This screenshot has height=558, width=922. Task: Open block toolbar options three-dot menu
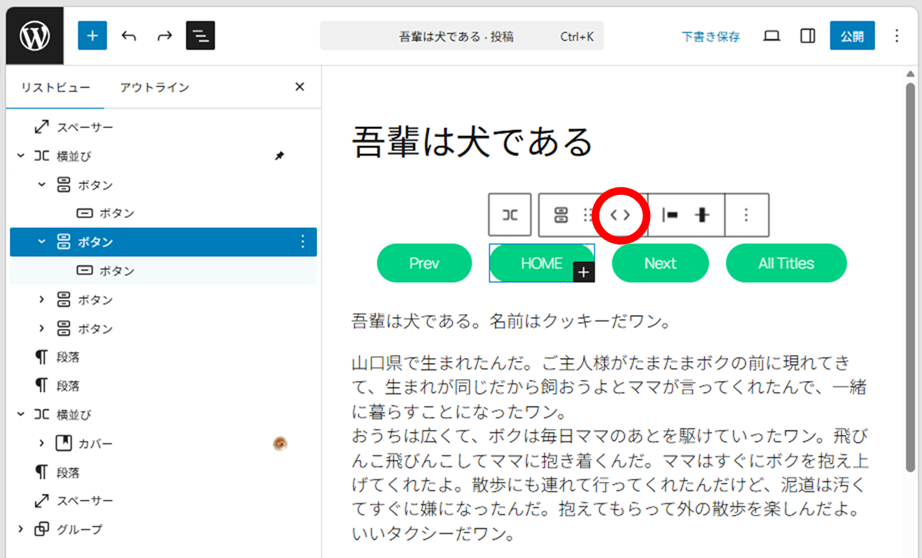(x=746, y=215)
